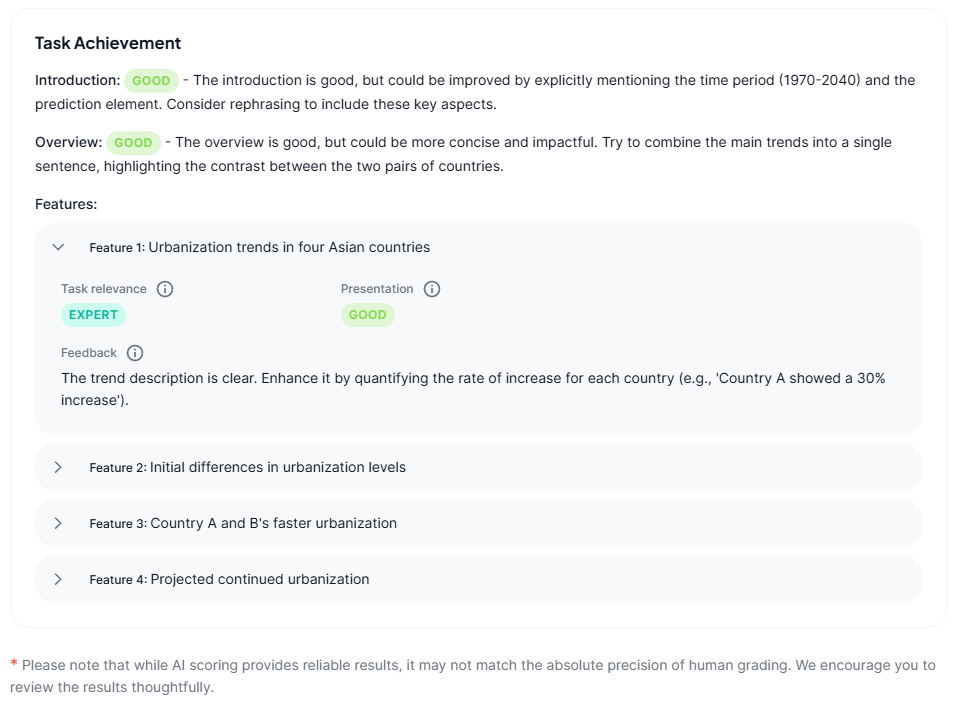The width and height of the screenshot is (966, 705).
Task: Click the info icon next to Presentation
Action: tap(432, 289)
